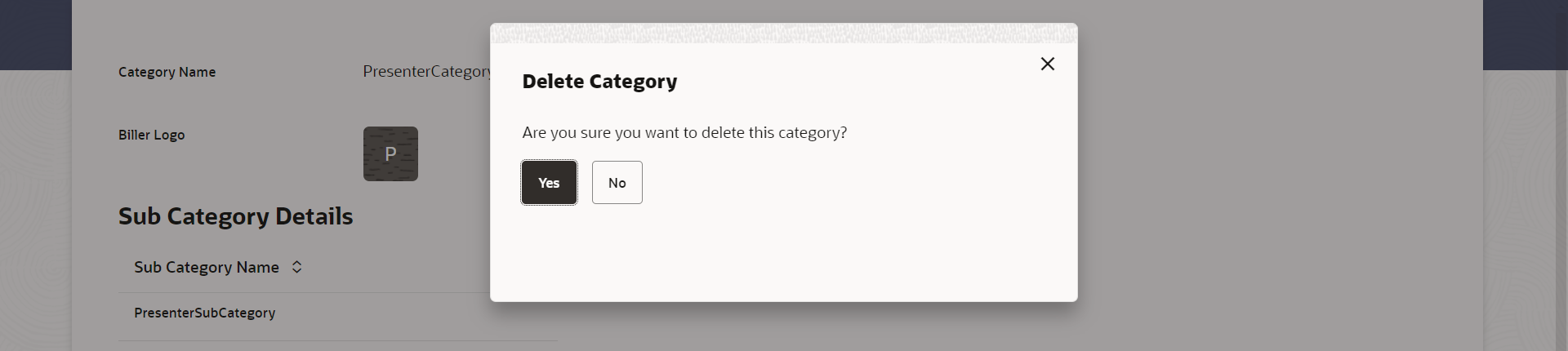This screenshot has width=1568, height=351.
Task: Click the delete confirmation question text
Action: point(684,132)
